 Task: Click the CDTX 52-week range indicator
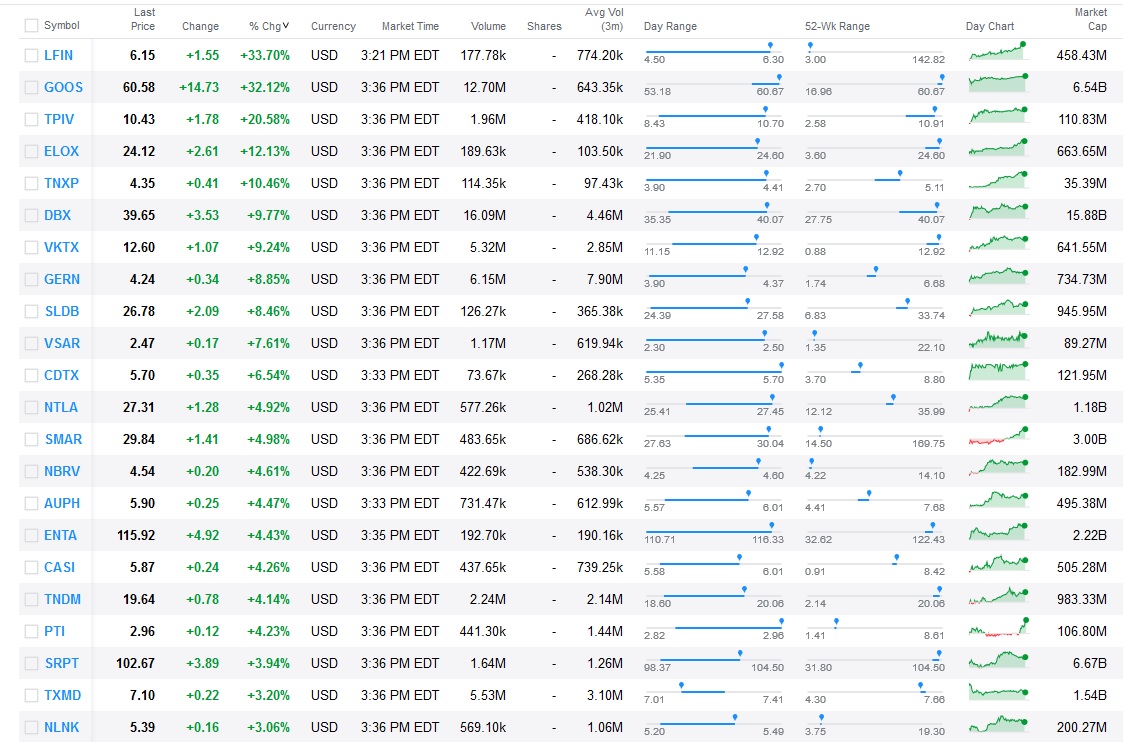(x=859, y=367)
